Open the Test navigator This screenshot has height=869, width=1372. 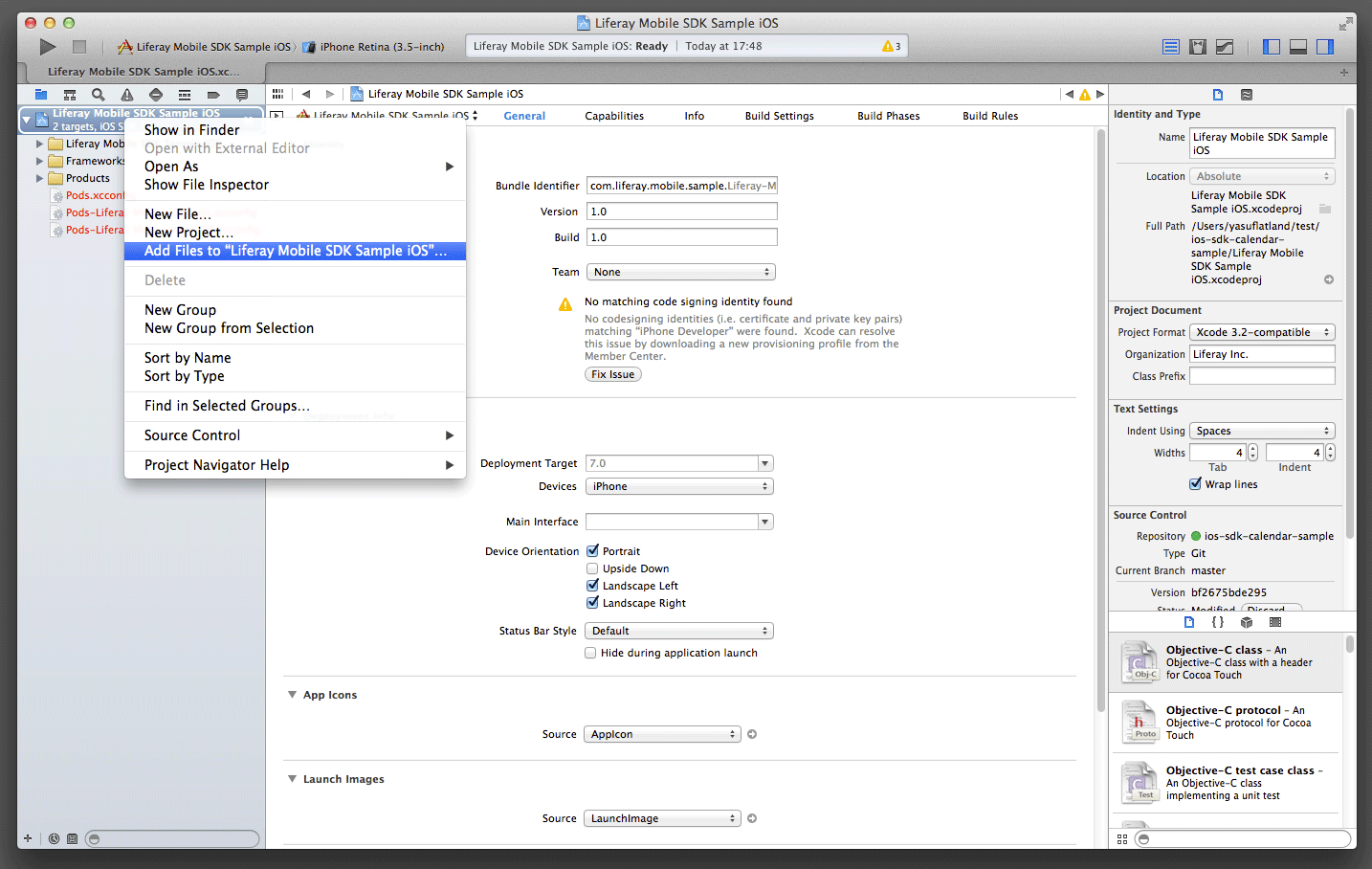[156, 95]
